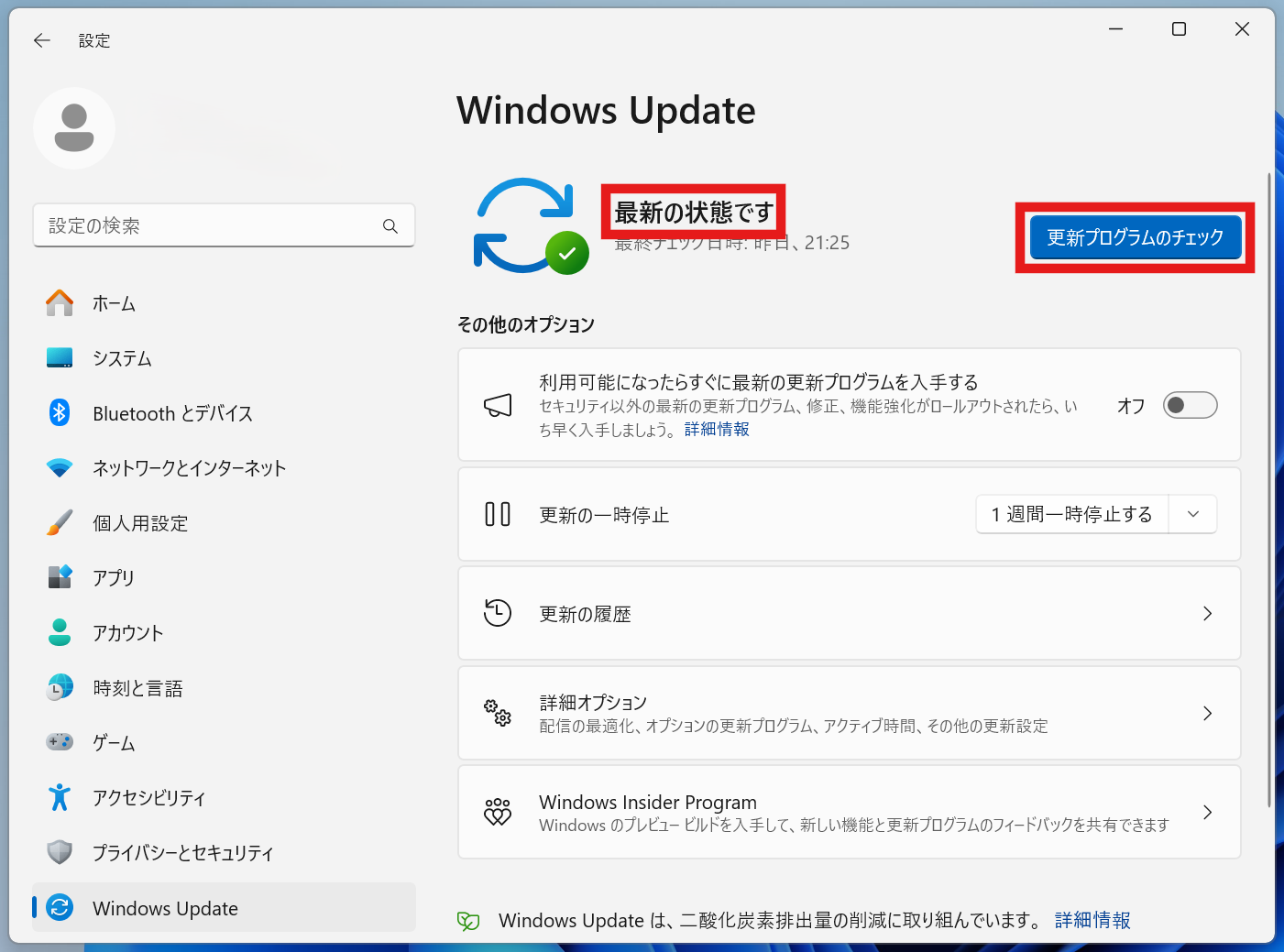Select ホーム in the sidebar

[x=224, y=303]
